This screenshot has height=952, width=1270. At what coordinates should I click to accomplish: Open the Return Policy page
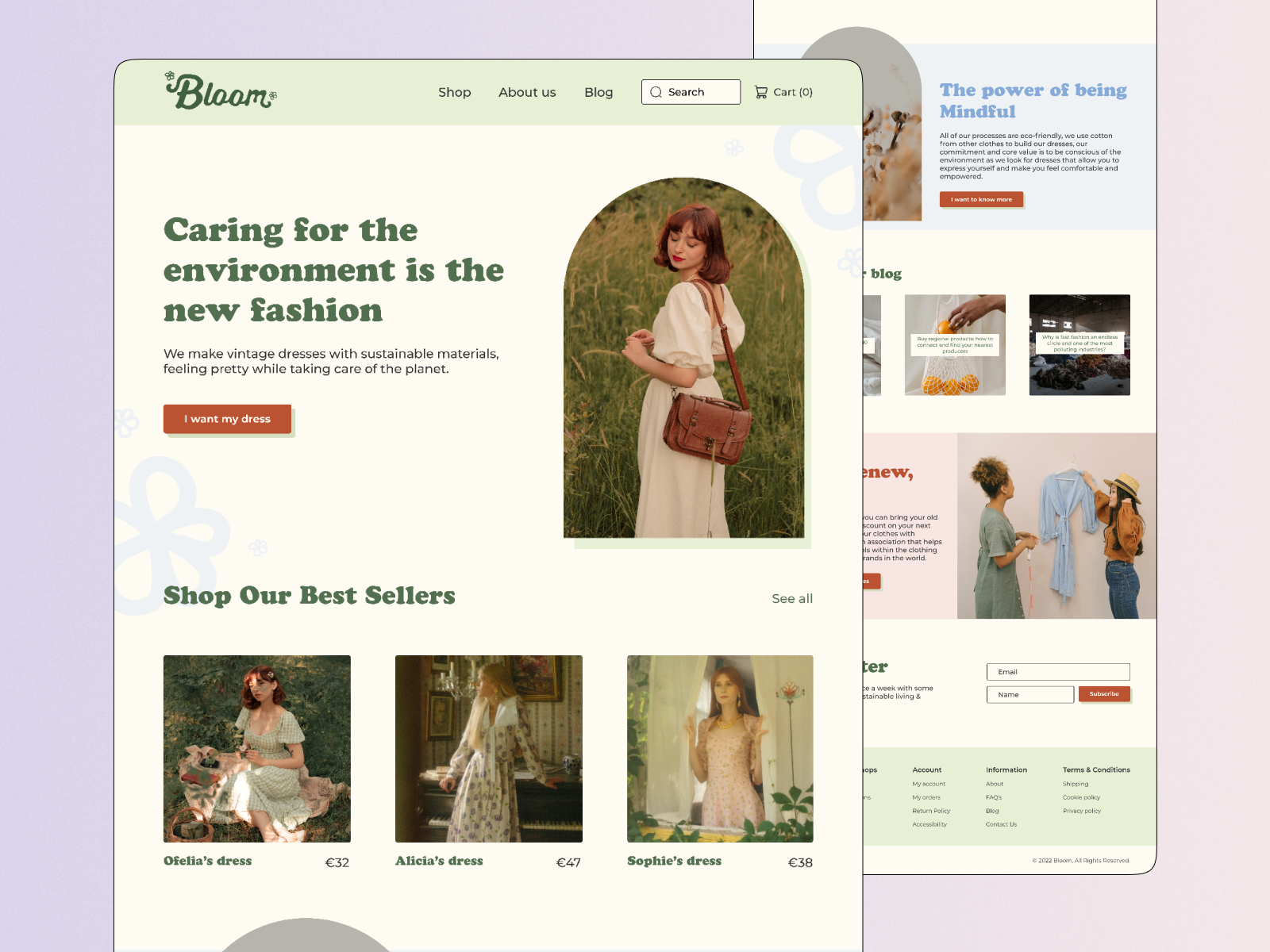tap(932, 810)
